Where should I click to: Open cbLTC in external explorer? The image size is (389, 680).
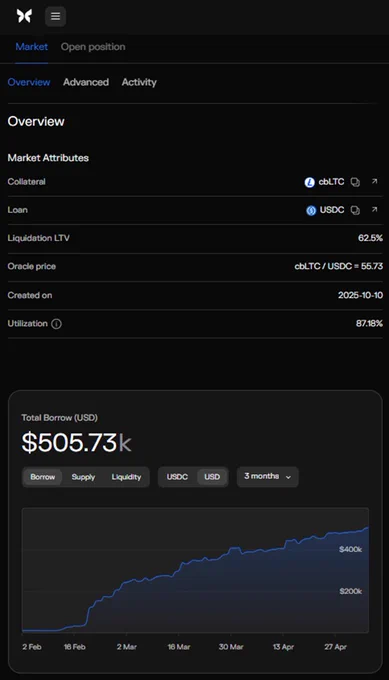point(374,182)
